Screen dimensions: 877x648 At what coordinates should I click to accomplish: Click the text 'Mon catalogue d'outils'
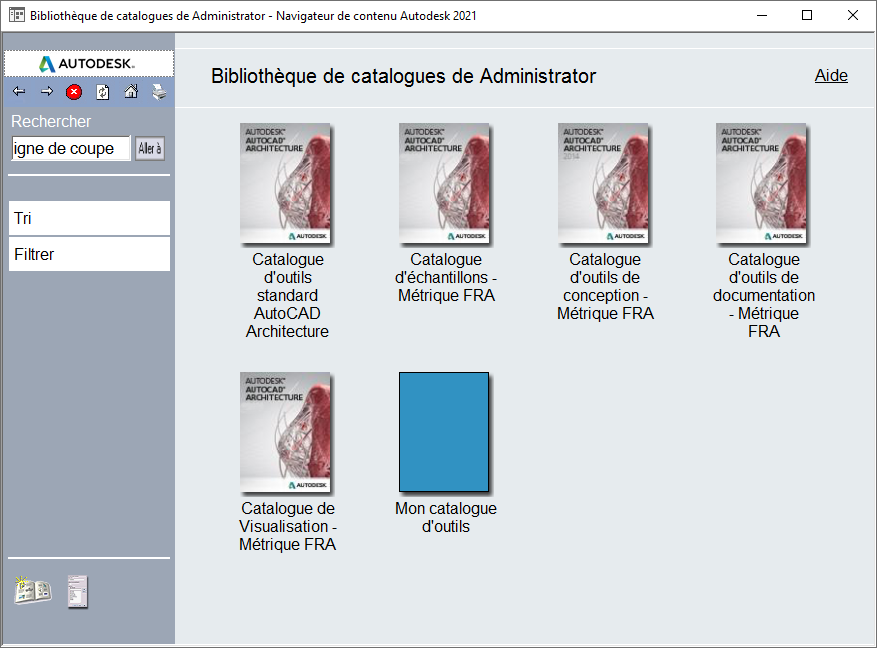pos(446,517)
